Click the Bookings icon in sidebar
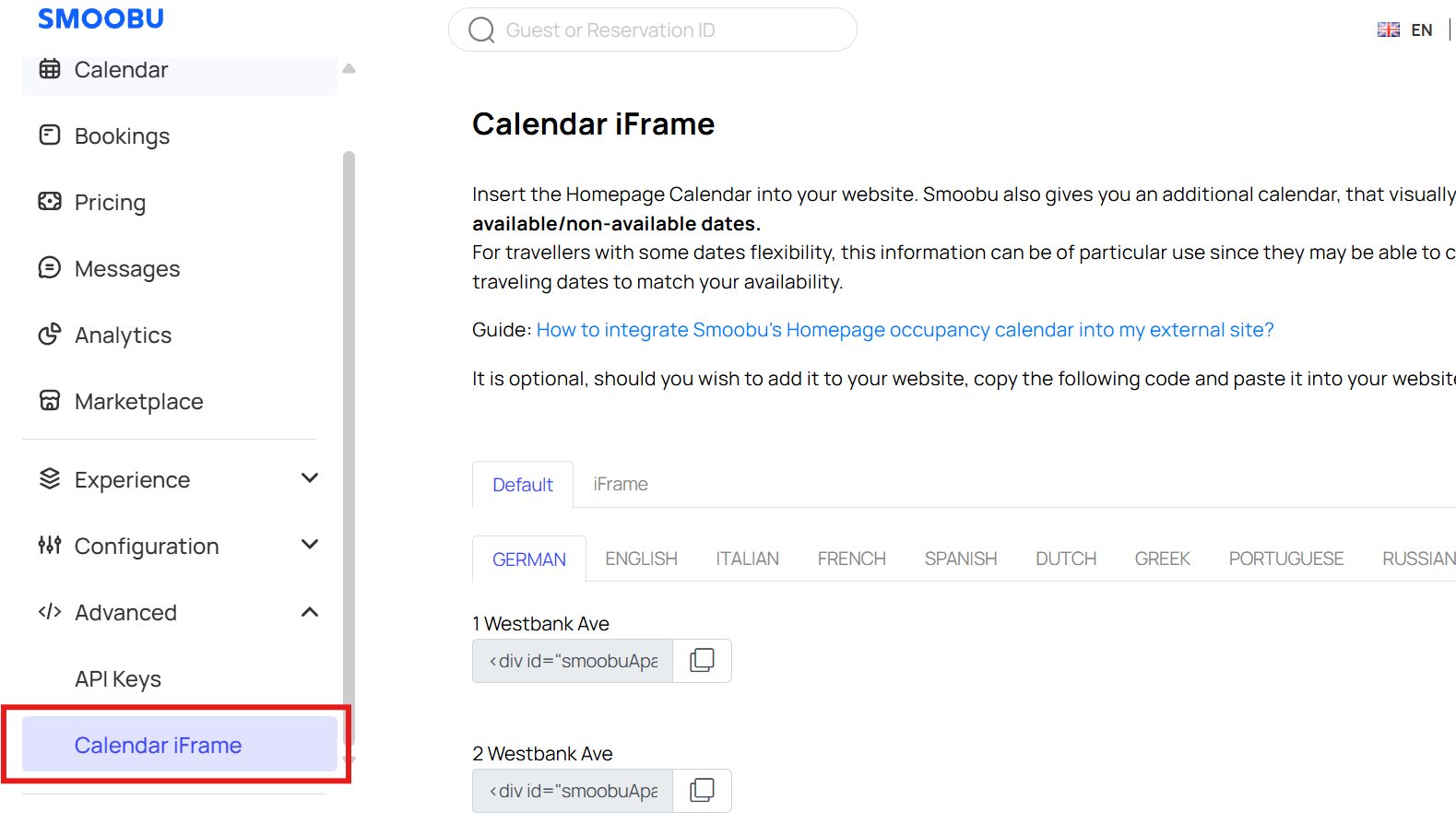This screenshot has width=1456, height=824. 50,135
